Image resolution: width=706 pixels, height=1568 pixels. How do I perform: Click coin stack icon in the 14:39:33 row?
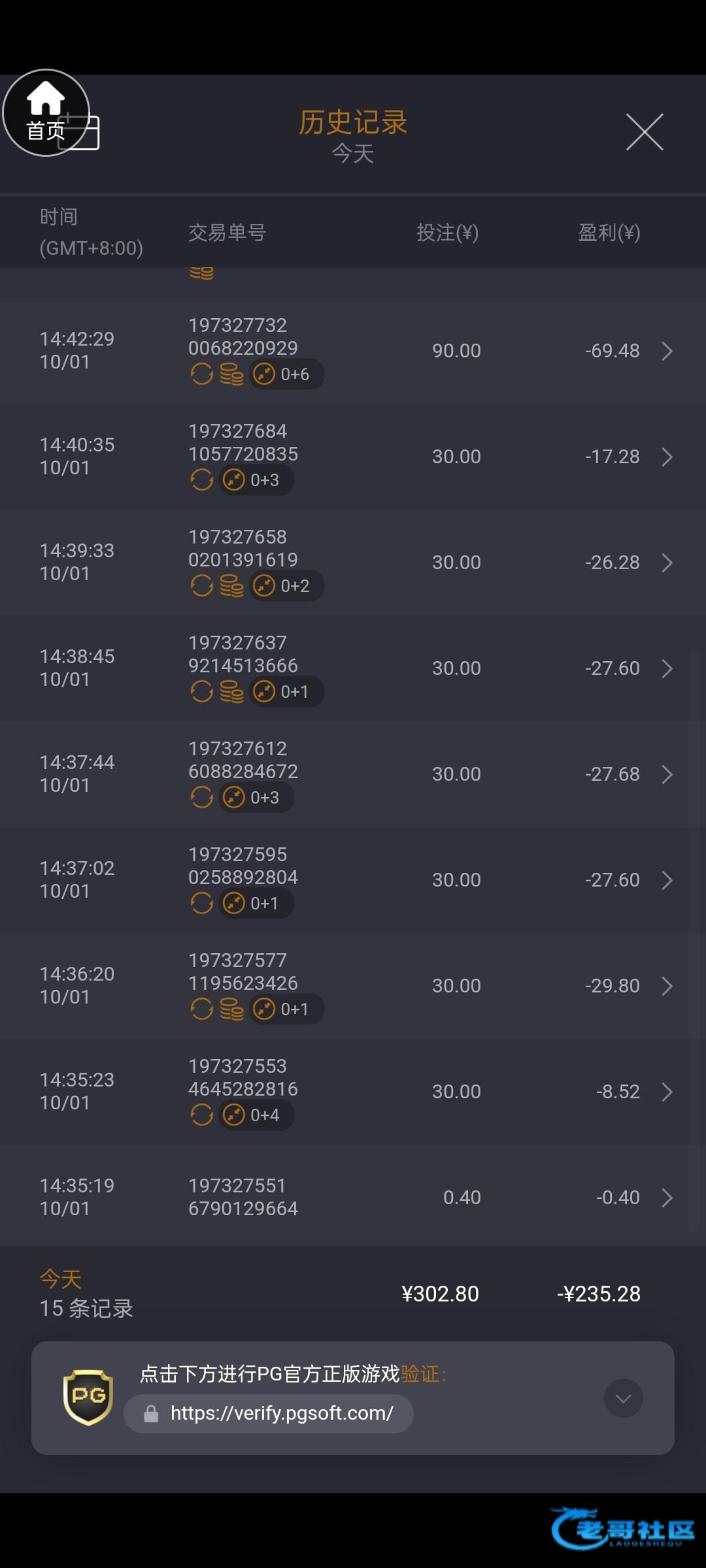click(x=231, y=586)
